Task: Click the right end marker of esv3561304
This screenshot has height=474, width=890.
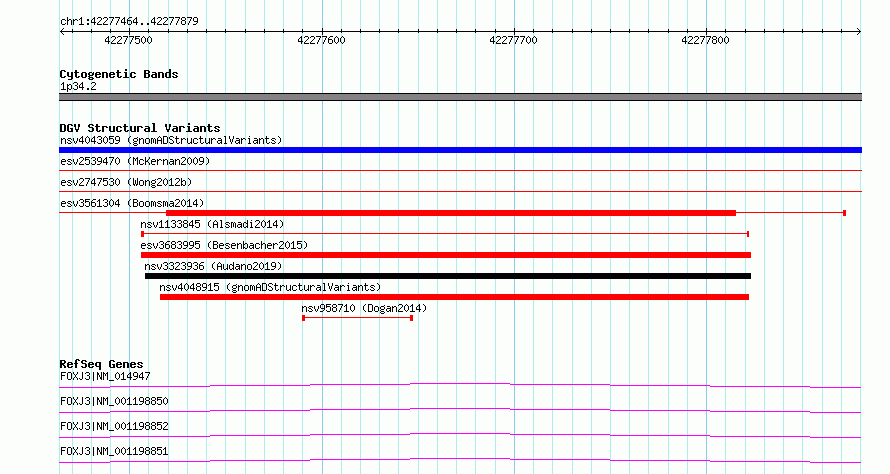Action: click(845, 213)
